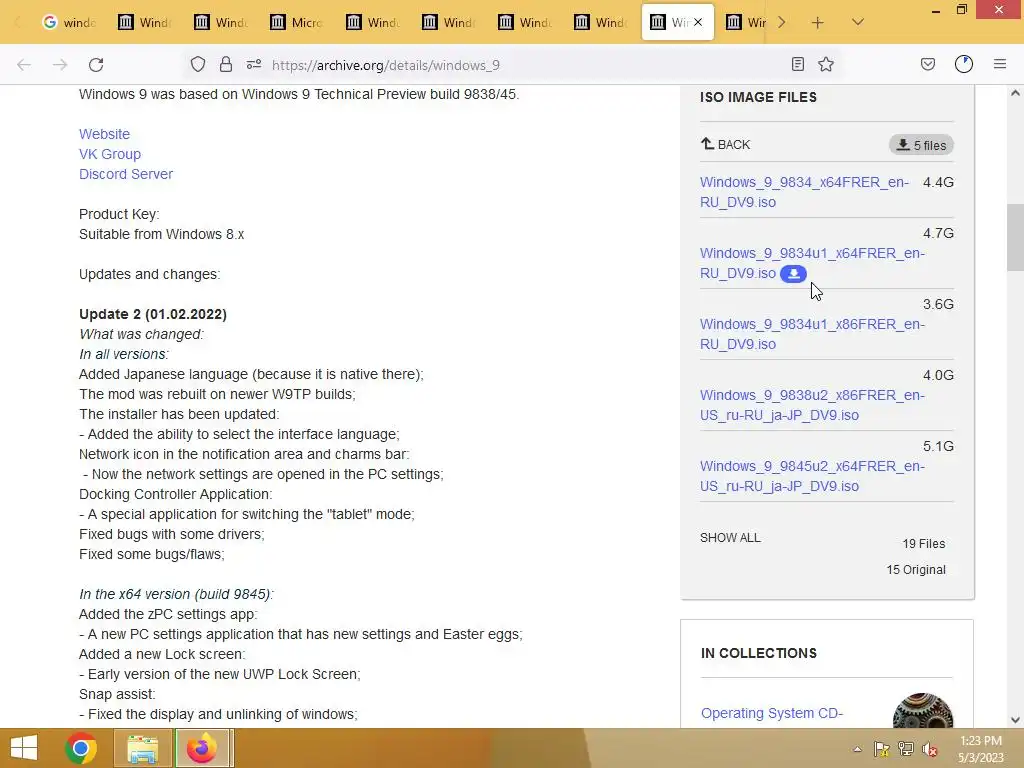
Task: Switch to the last visible 'Wir' tab
Action: pos(746,22)
